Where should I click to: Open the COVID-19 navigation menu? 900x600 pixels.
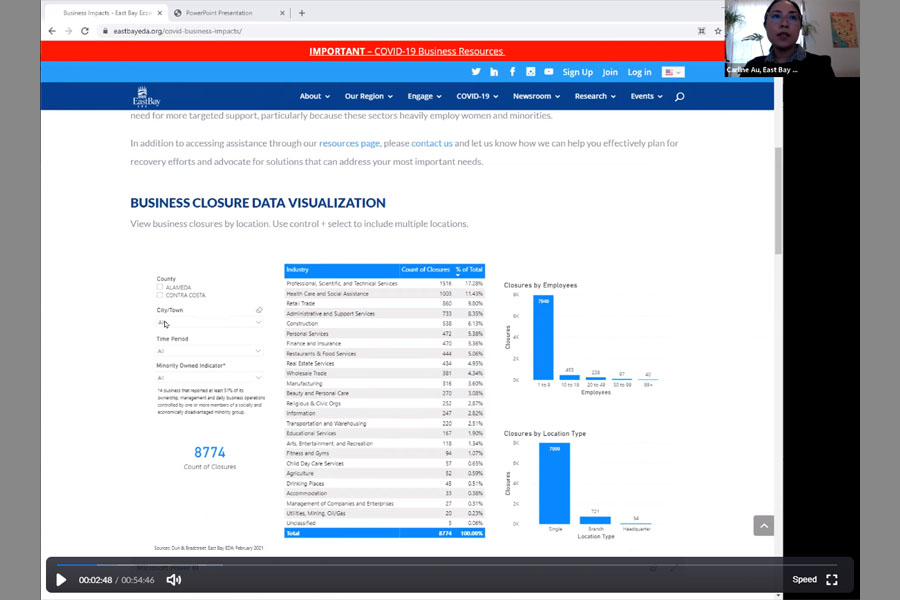click(x=478, y=97)
